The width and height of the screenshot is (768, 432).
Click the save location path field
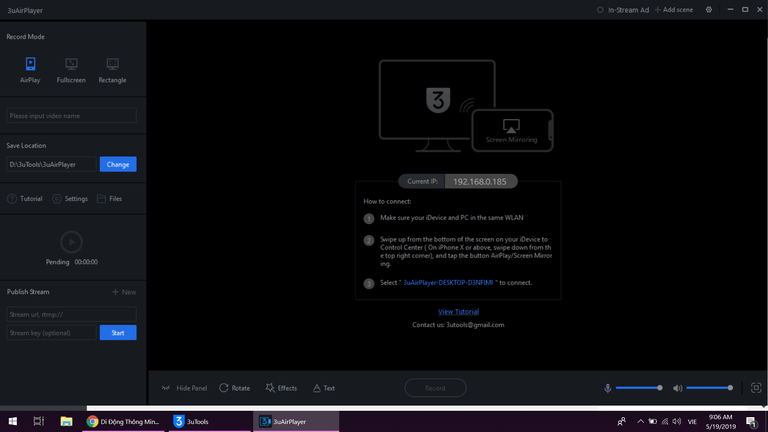click(51, 164)
